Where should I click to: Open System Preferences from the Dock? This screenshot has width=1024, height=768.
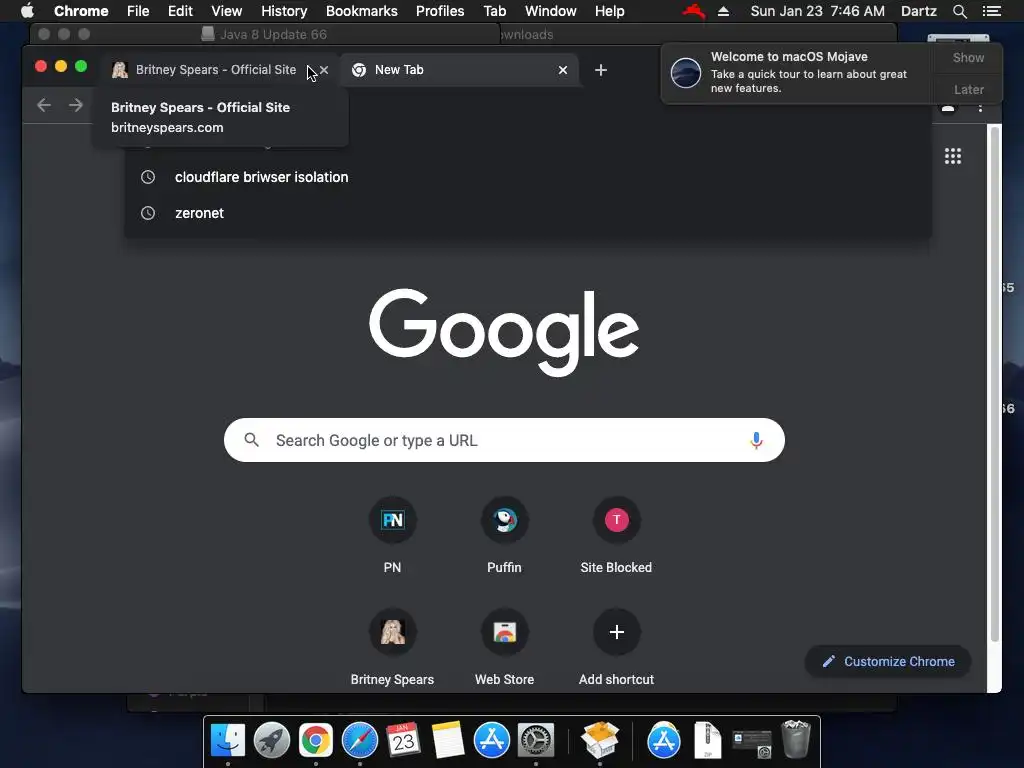[536, 741]
